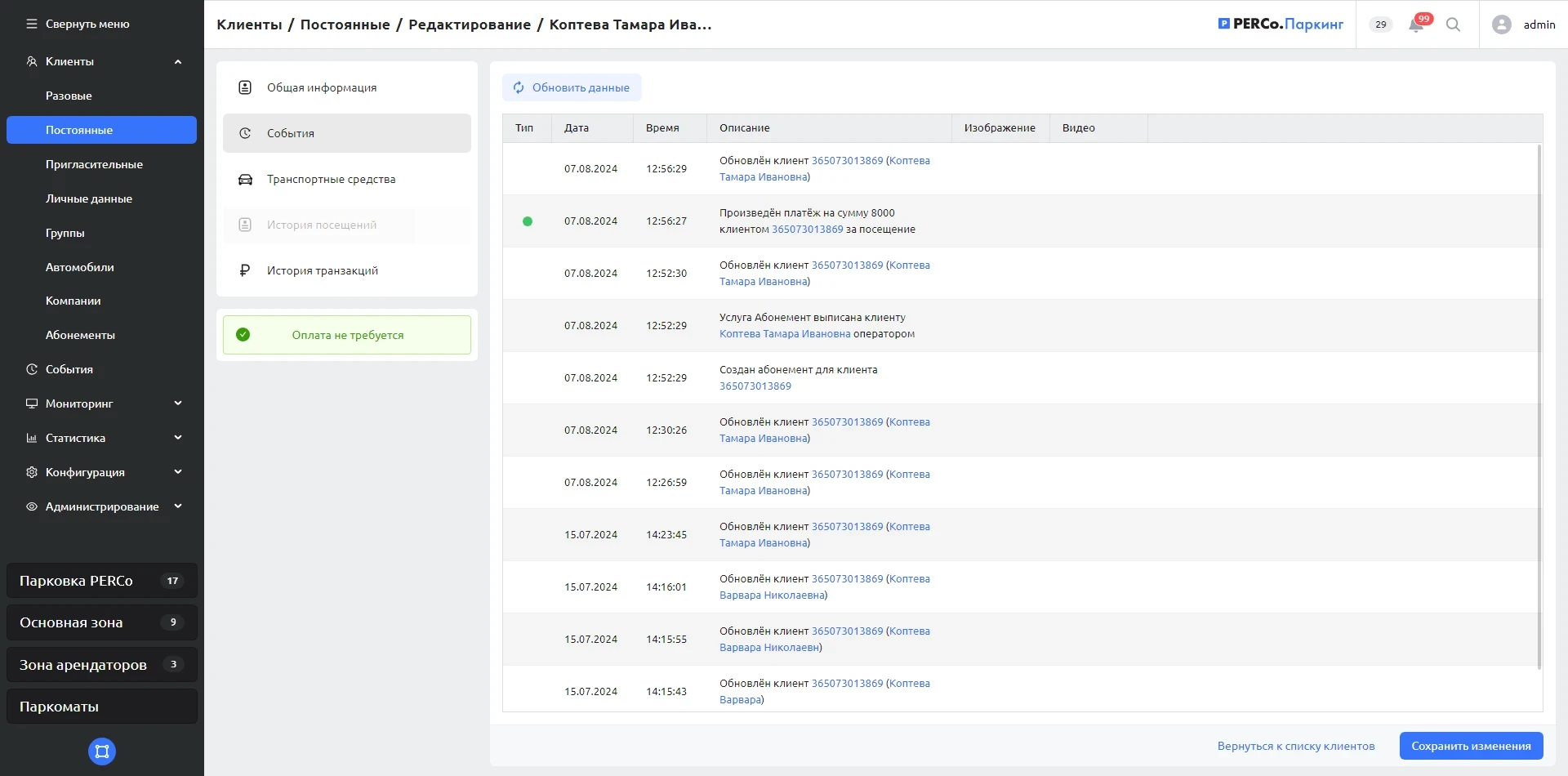Viewport: 1568px width, 776px height.
Task: Click the badge showing 29 in header
Action: [1380, 25]
